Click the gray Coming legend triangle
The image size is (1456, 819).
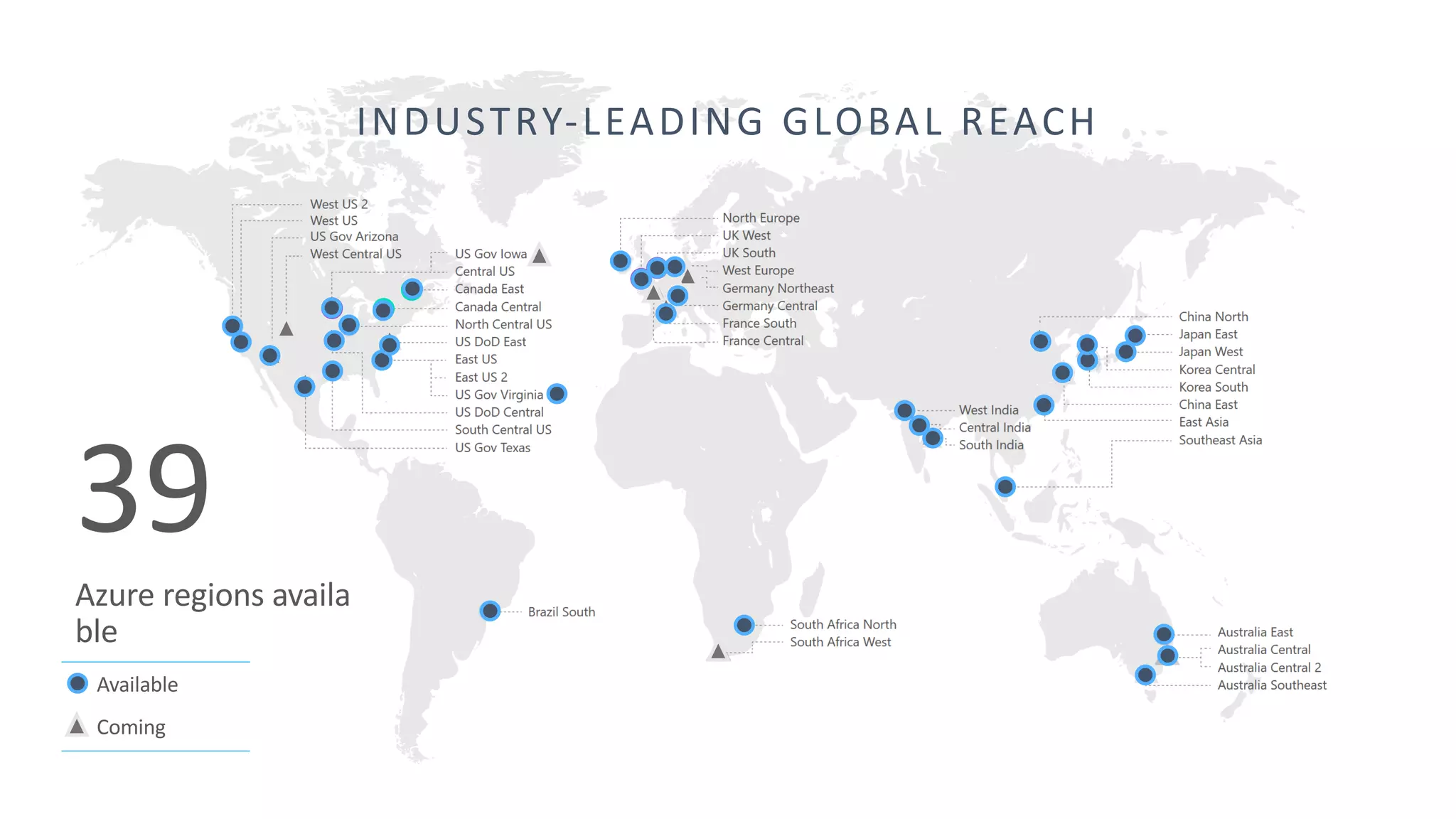(x=77, y=726)
